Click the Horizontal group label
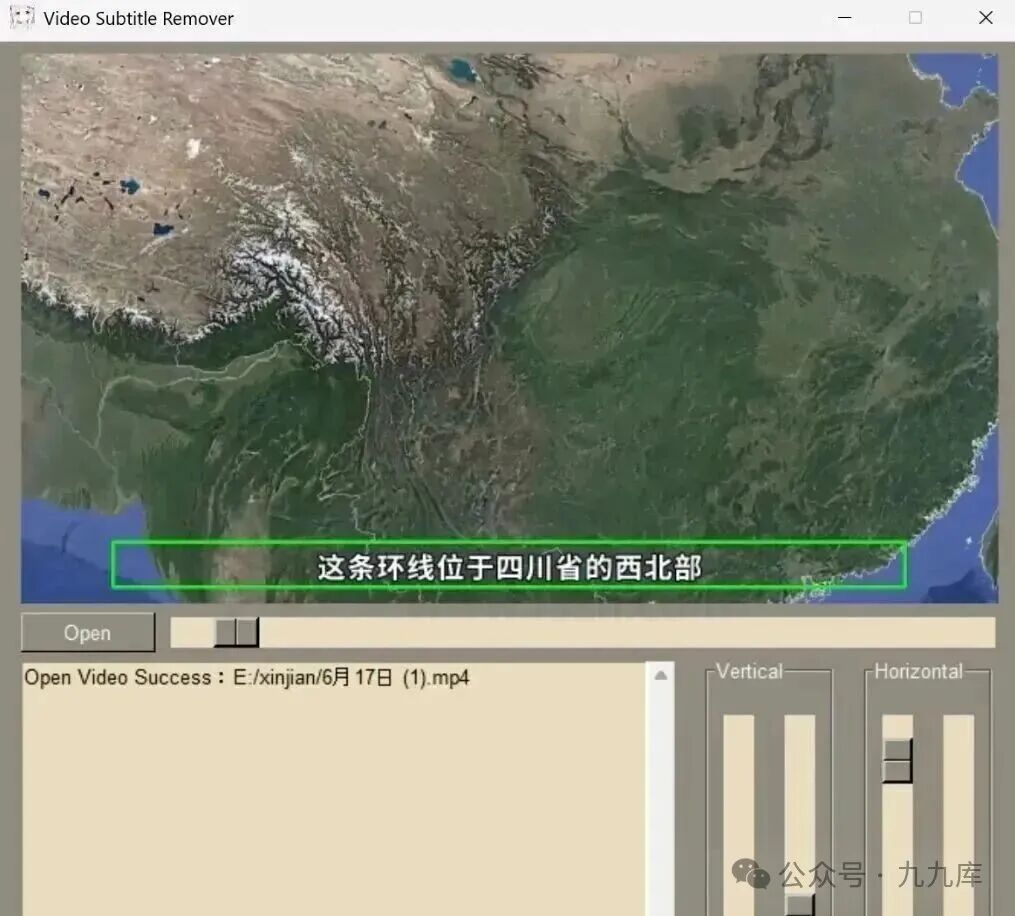1015x916 pixels. [920, 671]
